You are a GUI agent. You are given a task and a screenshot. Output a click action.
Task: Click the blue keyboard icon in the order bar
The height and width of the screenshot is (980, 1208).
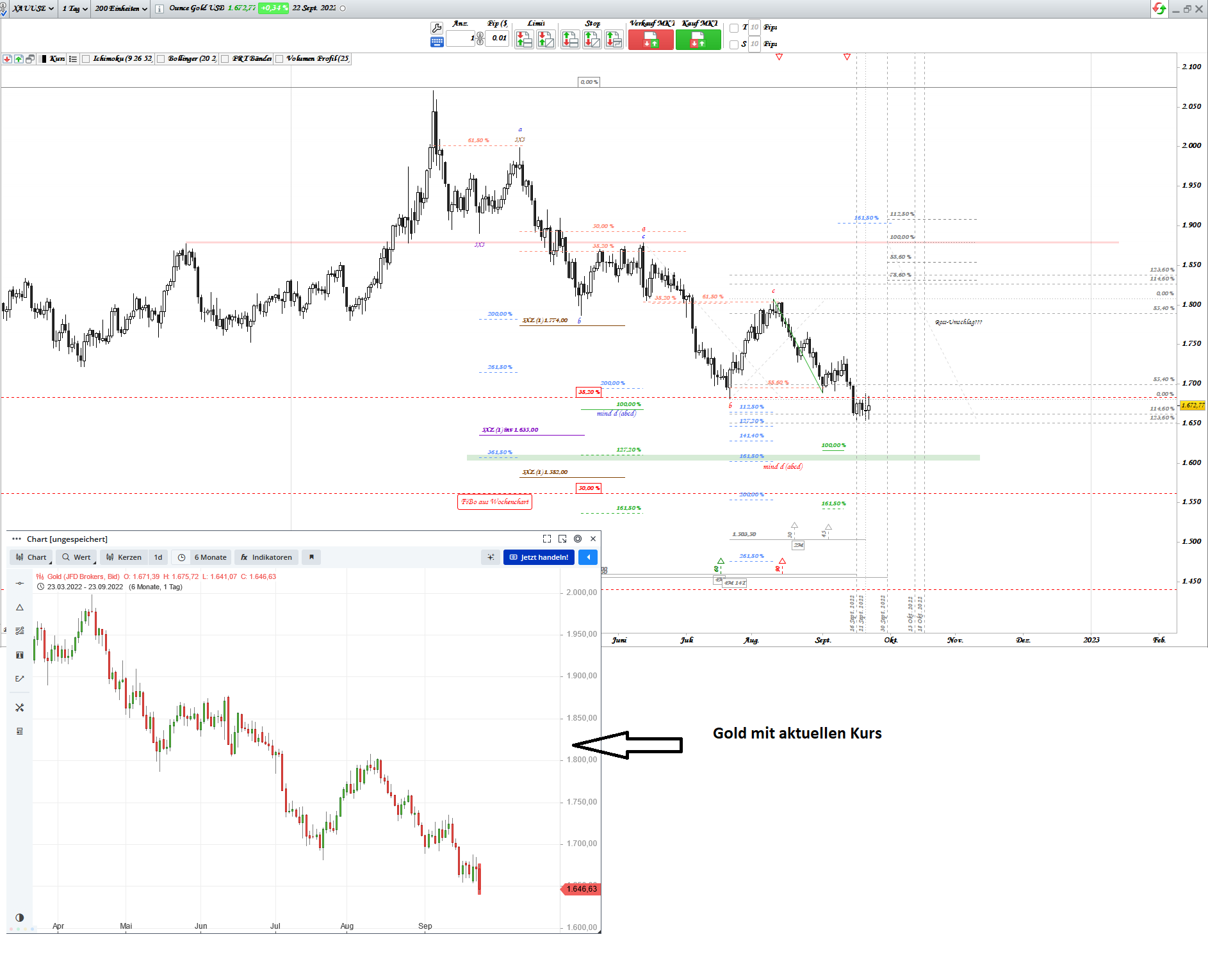click(437, 42)
